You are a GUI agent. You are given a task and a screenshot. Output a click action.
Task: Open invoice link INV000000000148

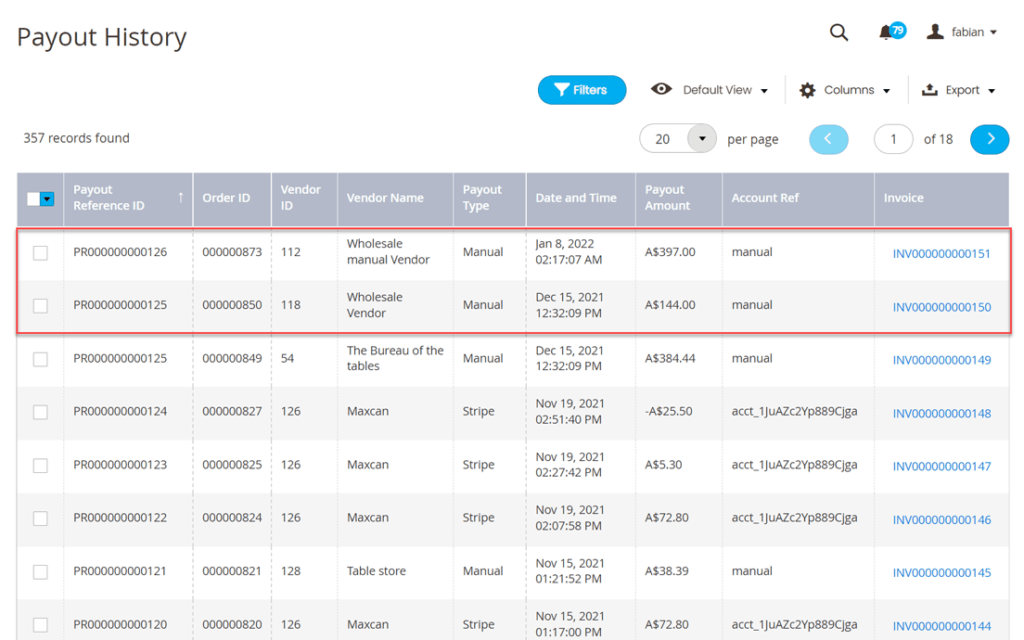[x=941, y=413]
